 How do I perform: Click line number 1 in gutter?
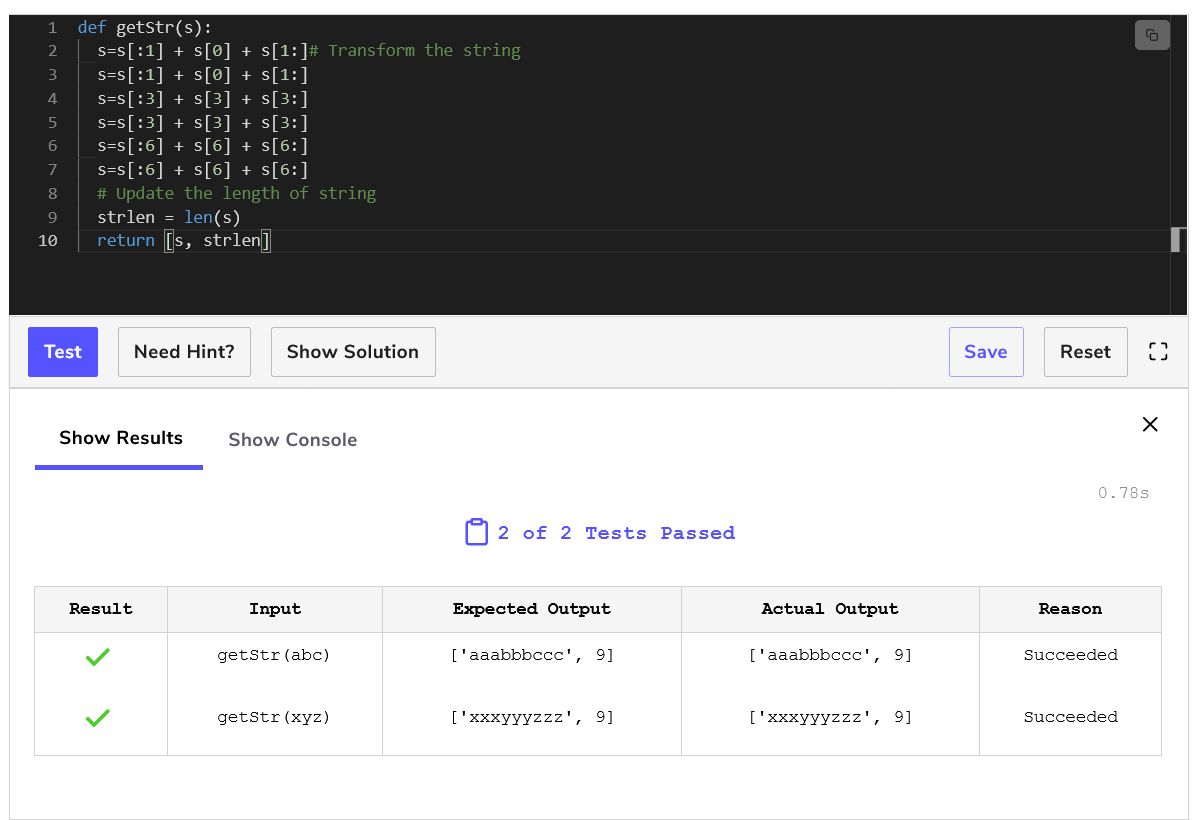click(x=52, y=27)
